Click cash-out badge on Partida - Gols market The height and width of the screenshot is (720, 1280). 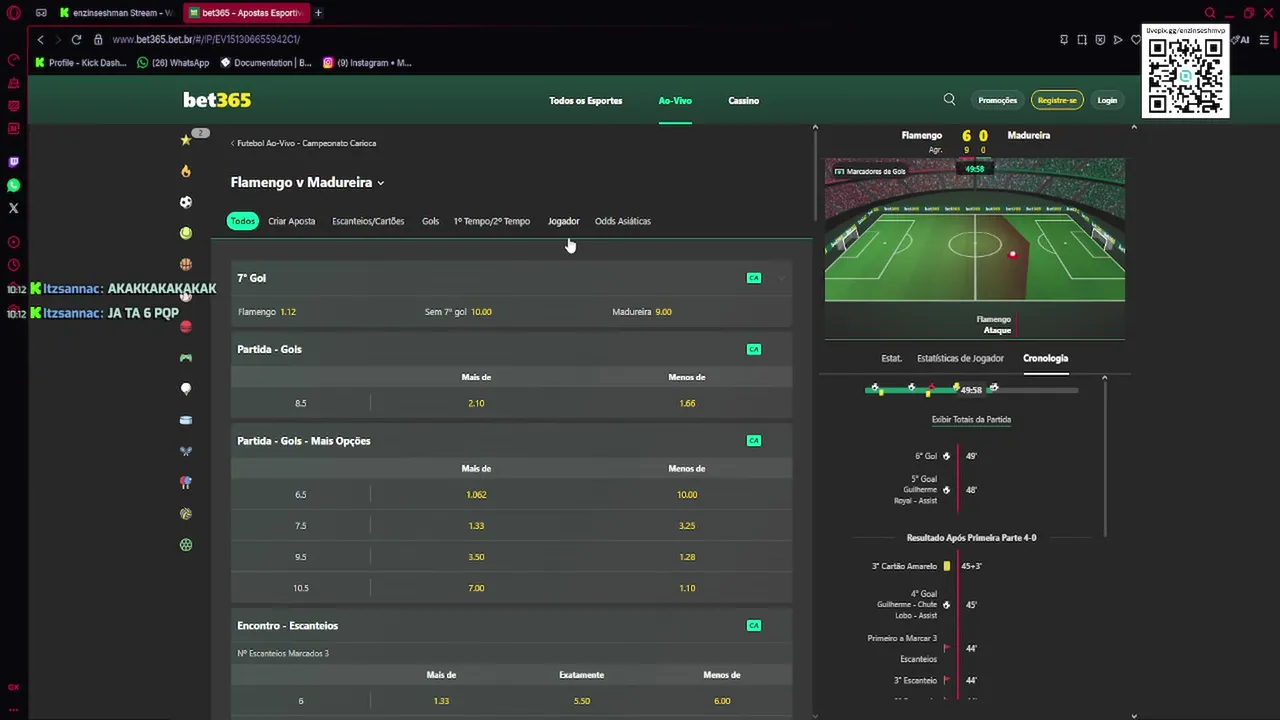pyautogui.click(x=754, y=349)
